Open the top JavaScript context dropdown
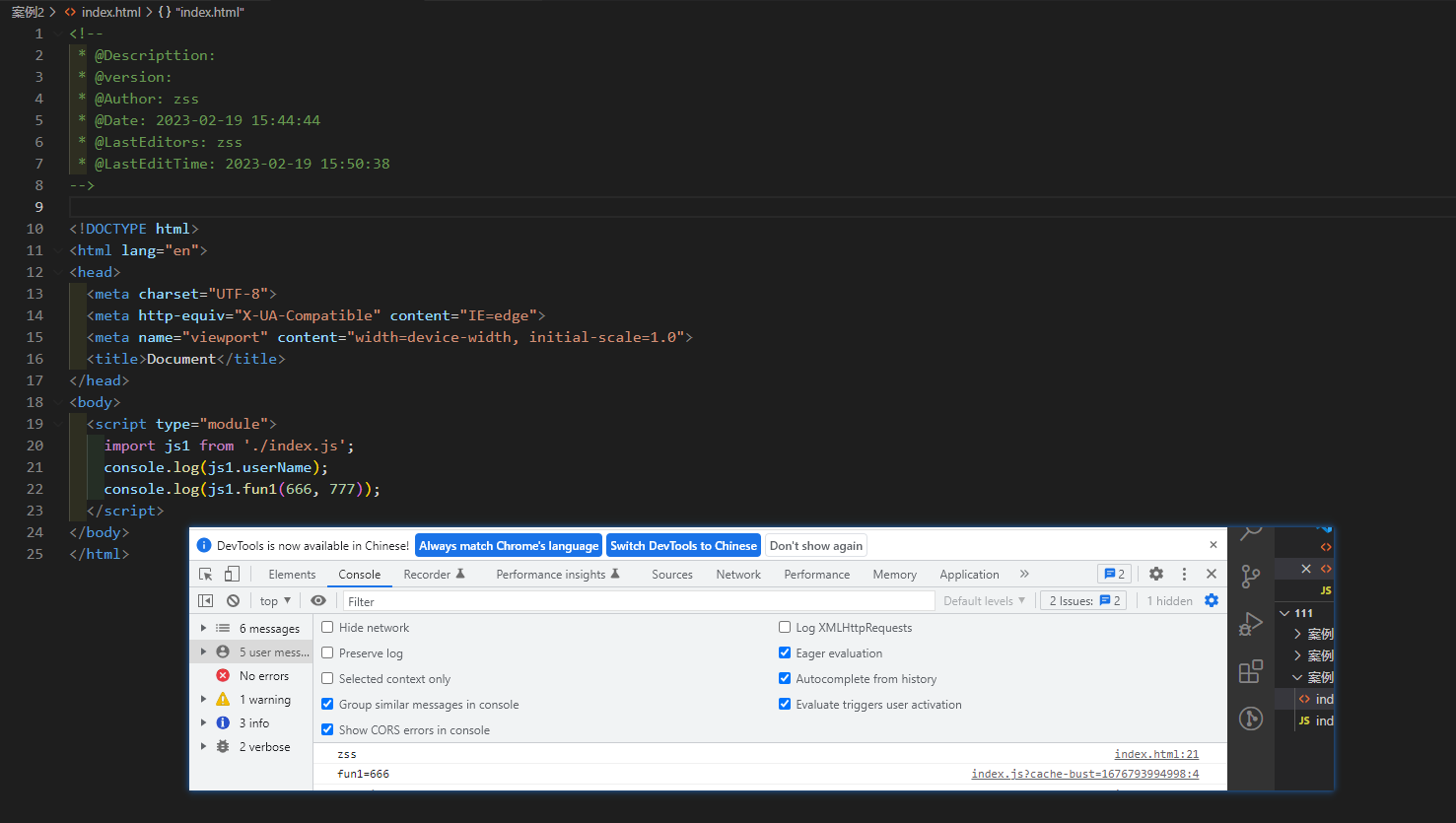The width and height of the screenshot is (1456, 823). tap(275, 600)
